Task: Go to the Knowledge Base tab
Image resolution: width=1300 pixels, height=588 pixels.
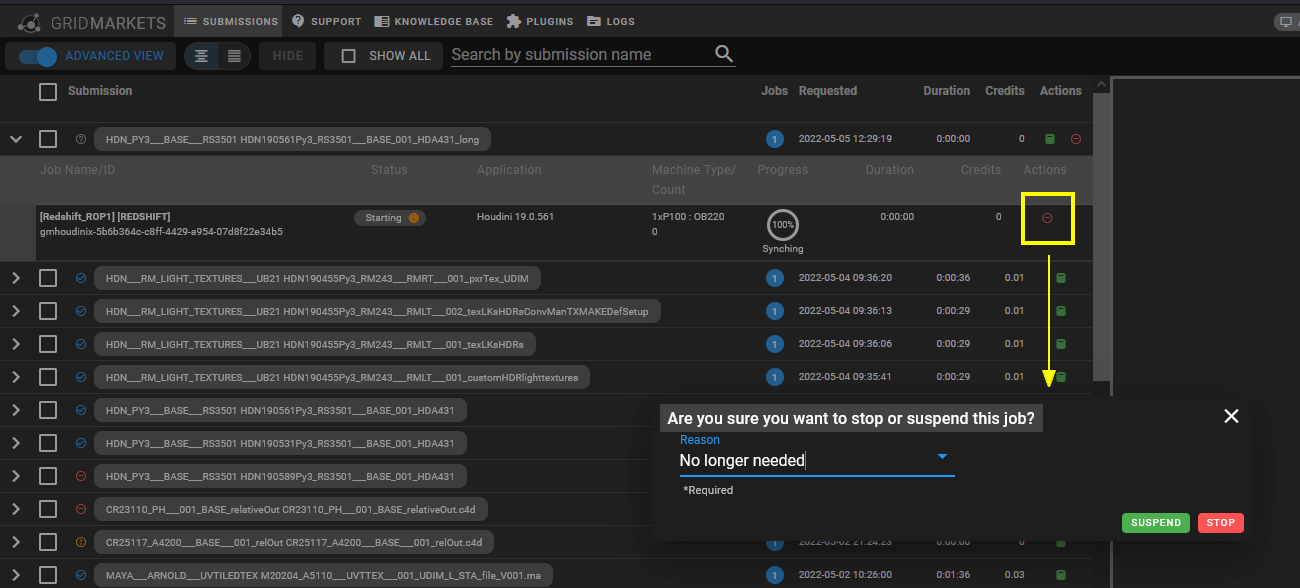Action: pos(434,21)
